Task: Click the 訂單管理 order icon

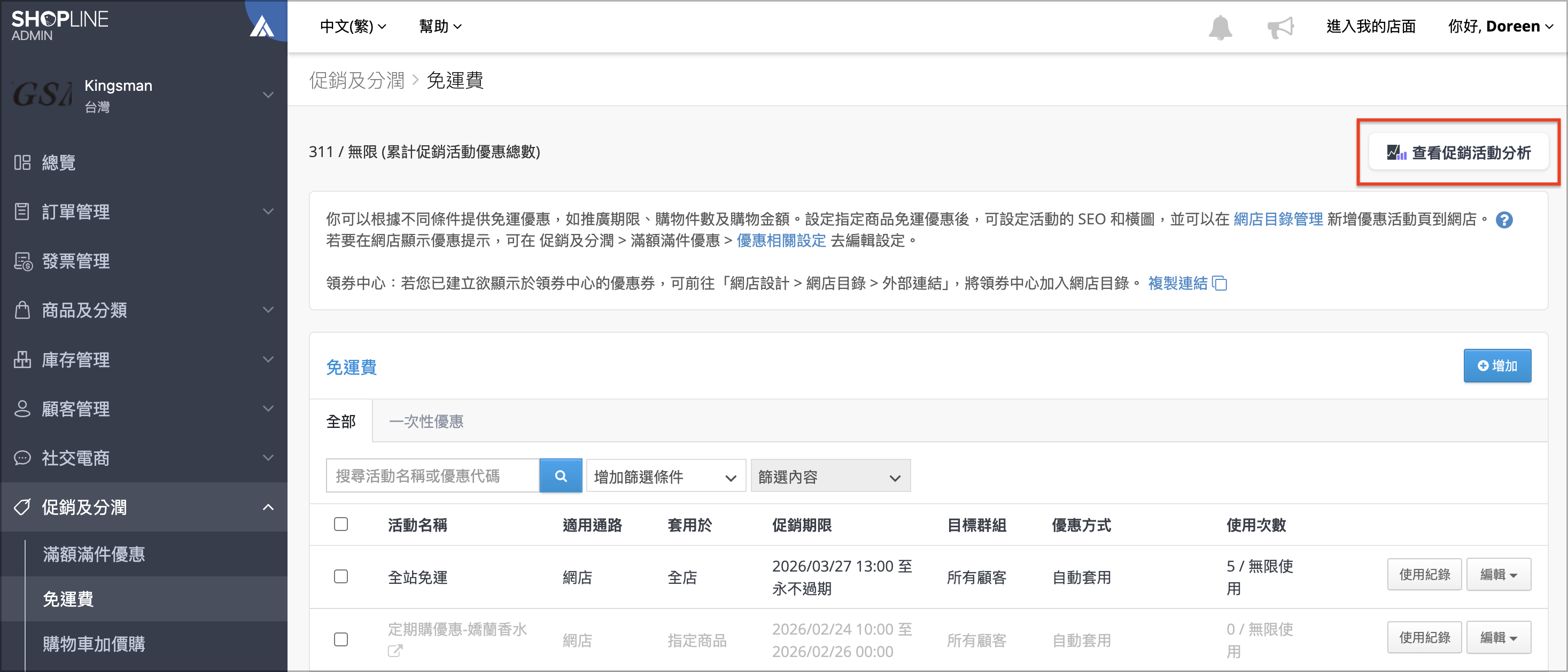Action: point(22,212)
